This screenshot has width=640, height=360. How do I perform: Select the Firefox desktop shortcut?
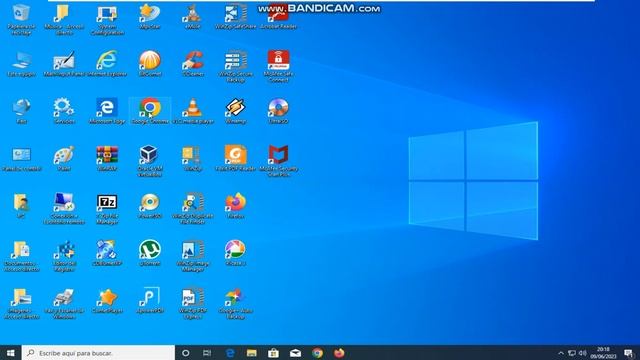[236, 206]
